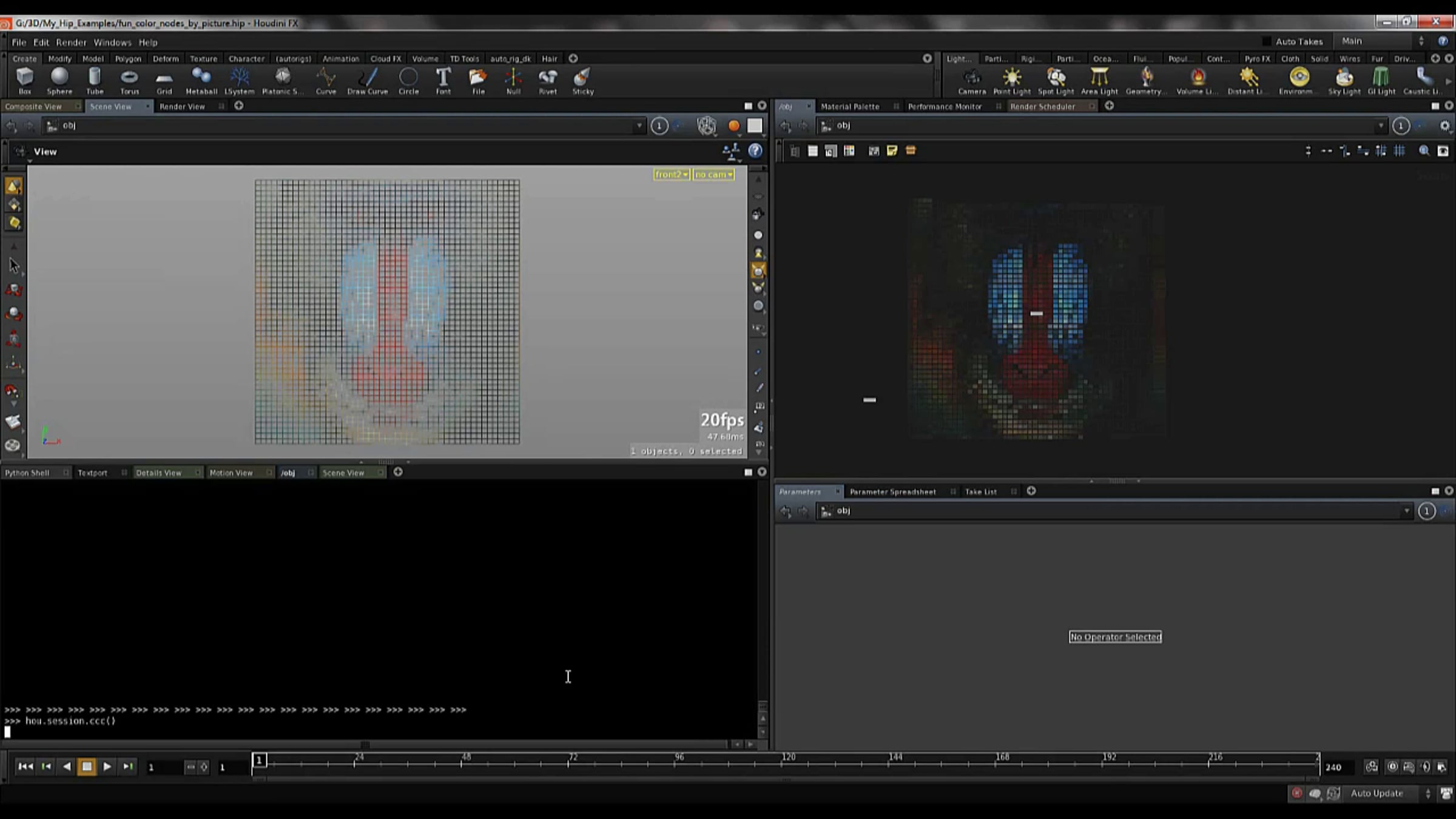Add a new shelf tab to the Create shelf
Image resolution: width=1456 pixels, height=819 pixels.
point(573,59)
